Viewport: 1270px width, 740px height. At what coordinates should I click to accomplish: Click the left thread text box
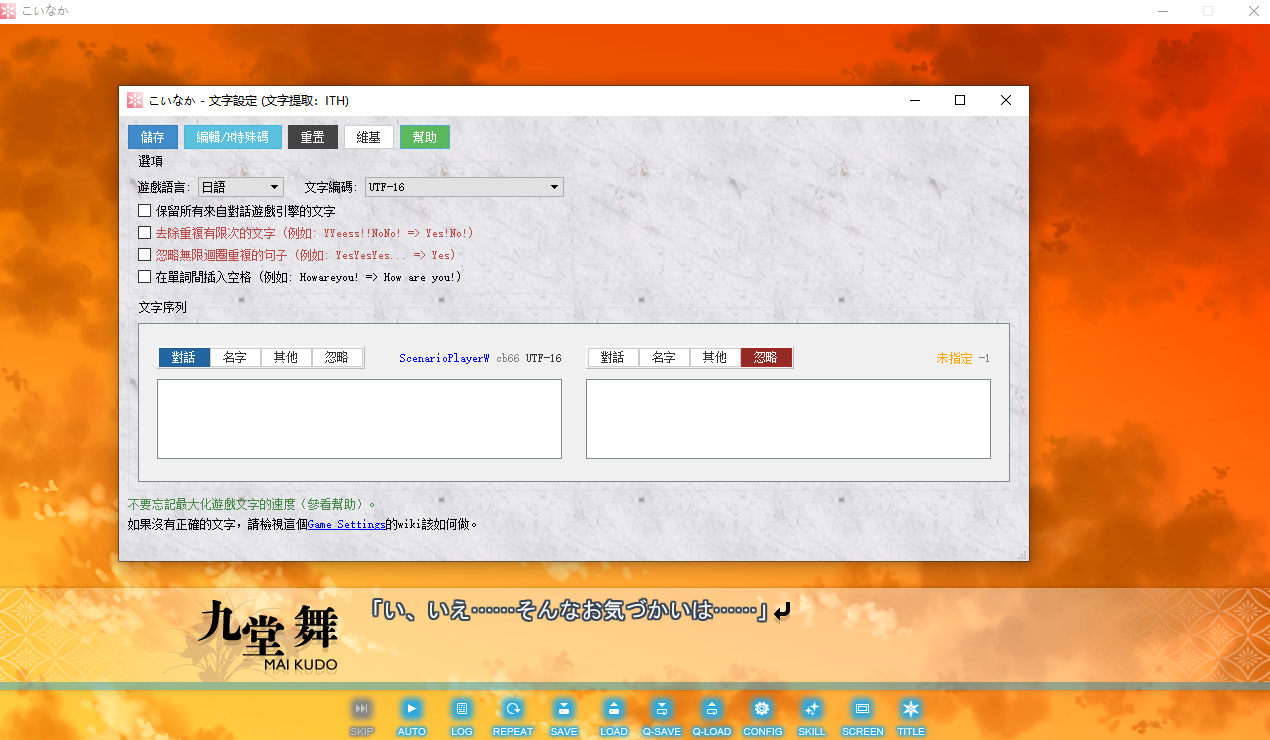[x=359, y=419]
